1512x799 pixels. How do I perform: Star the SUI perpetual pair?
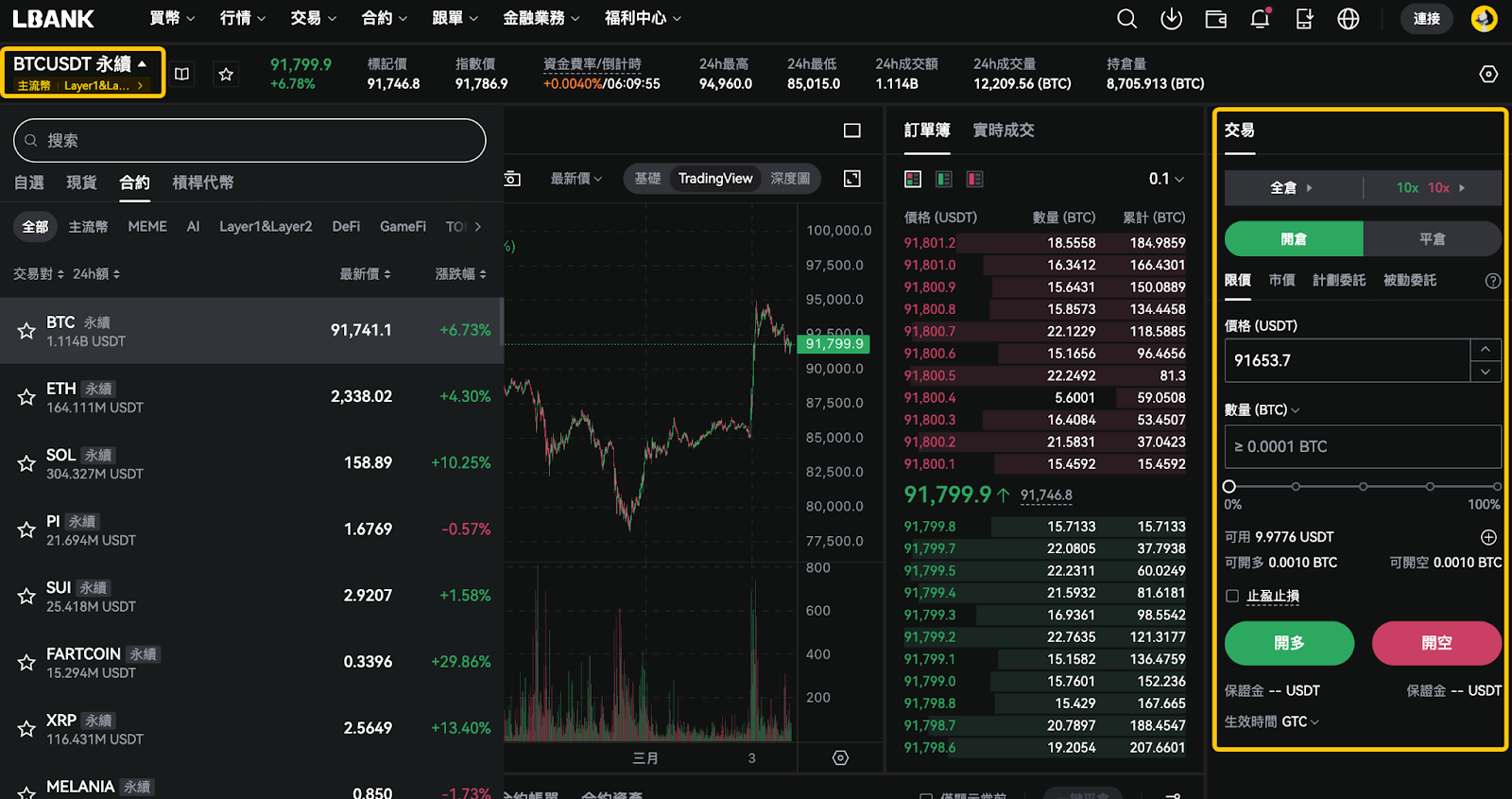click(26, 596)
